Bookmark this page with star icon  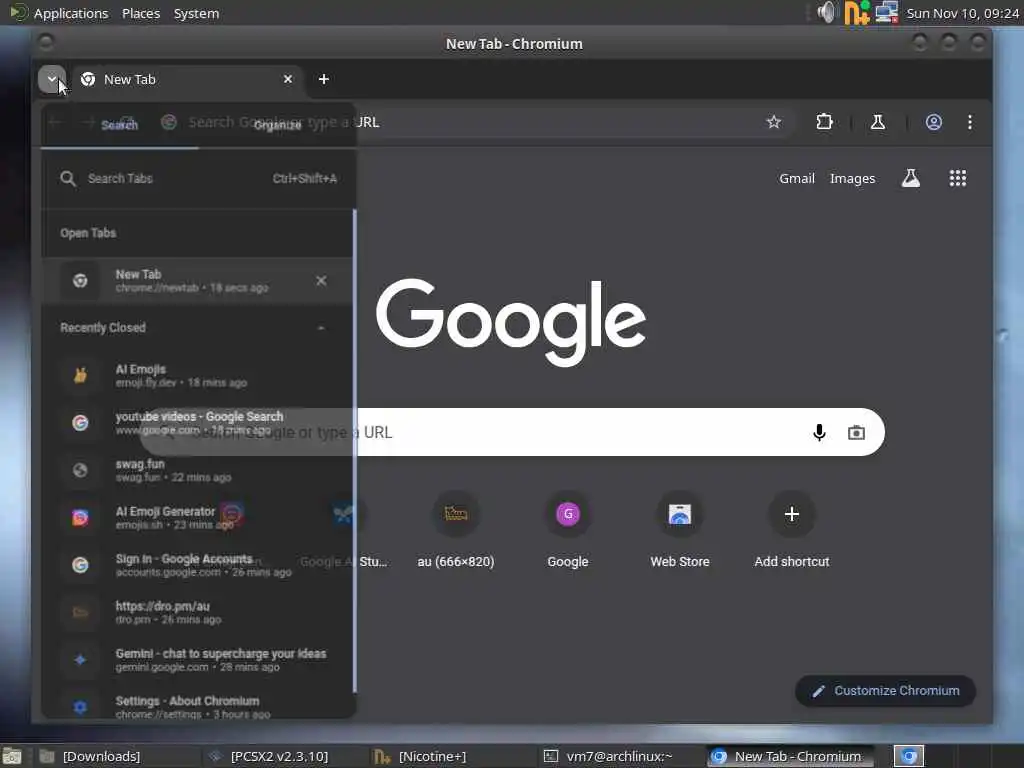coord(774,122)
